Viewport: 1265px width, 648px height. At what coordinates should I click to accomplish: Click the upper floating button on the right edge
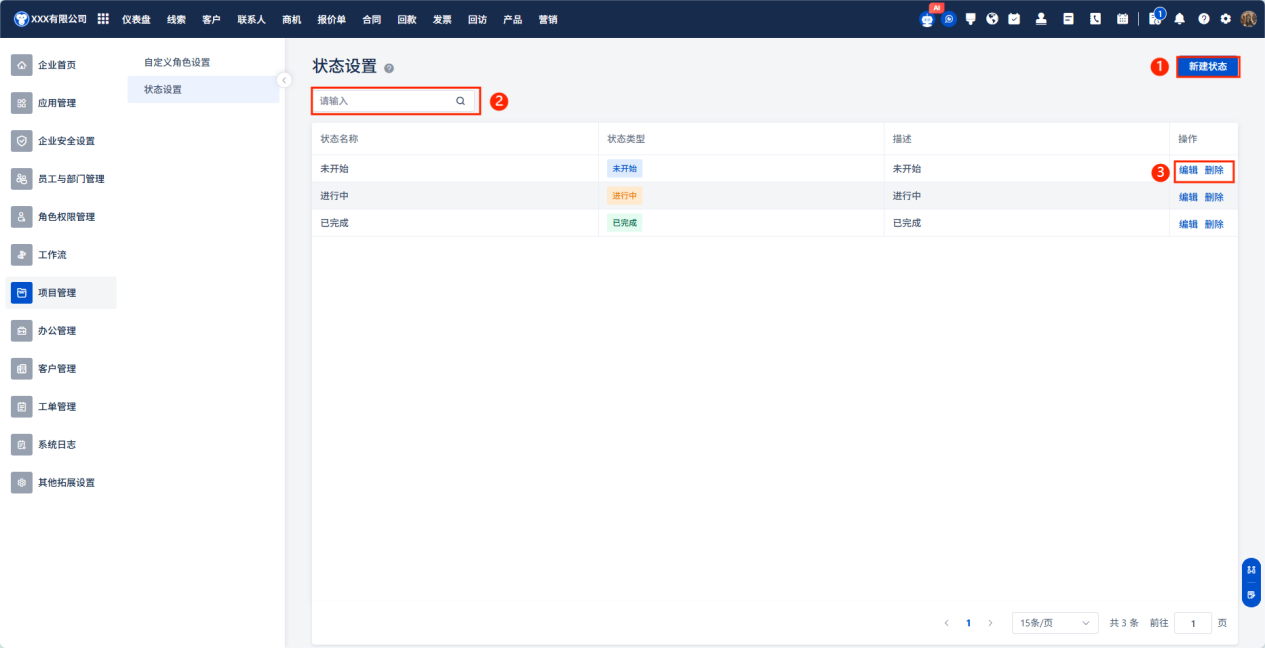coord(1251,570)
